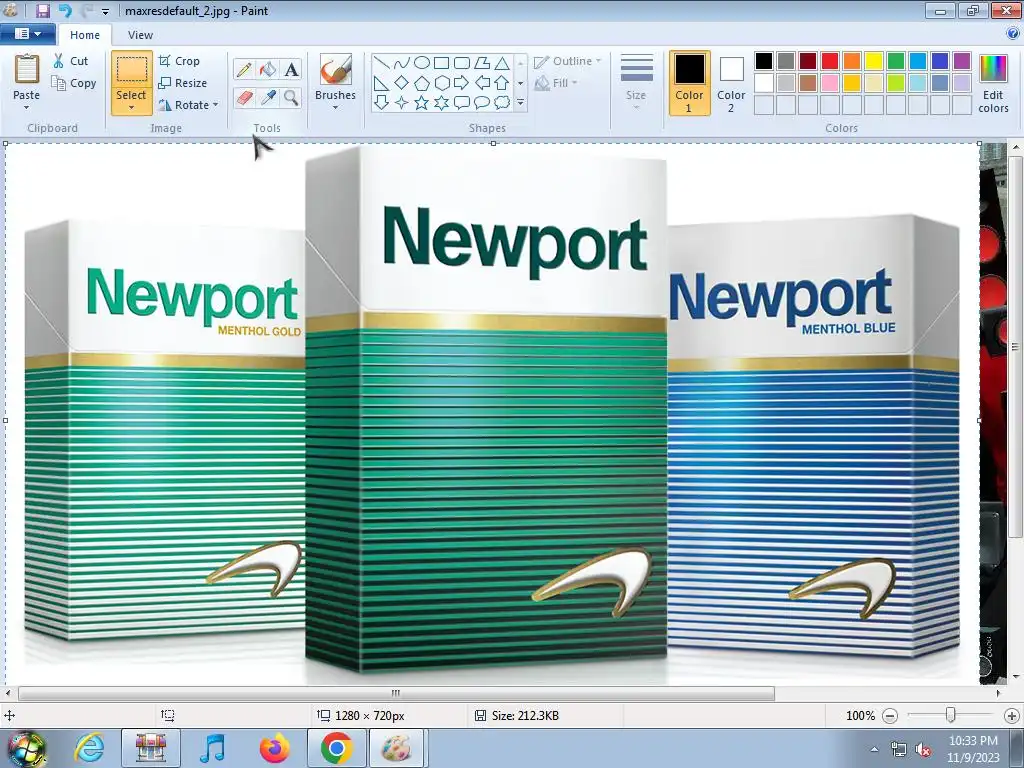
Task: Choose the Heart callout cloud shape
Action: [x=502, y=103]
